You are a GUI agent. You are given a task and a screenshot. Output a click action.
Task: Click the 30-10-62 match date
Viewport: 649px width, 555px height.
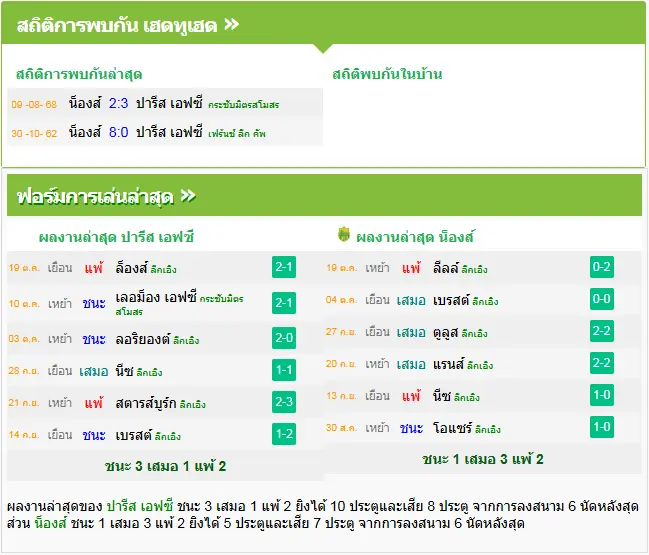pos(34,133)
